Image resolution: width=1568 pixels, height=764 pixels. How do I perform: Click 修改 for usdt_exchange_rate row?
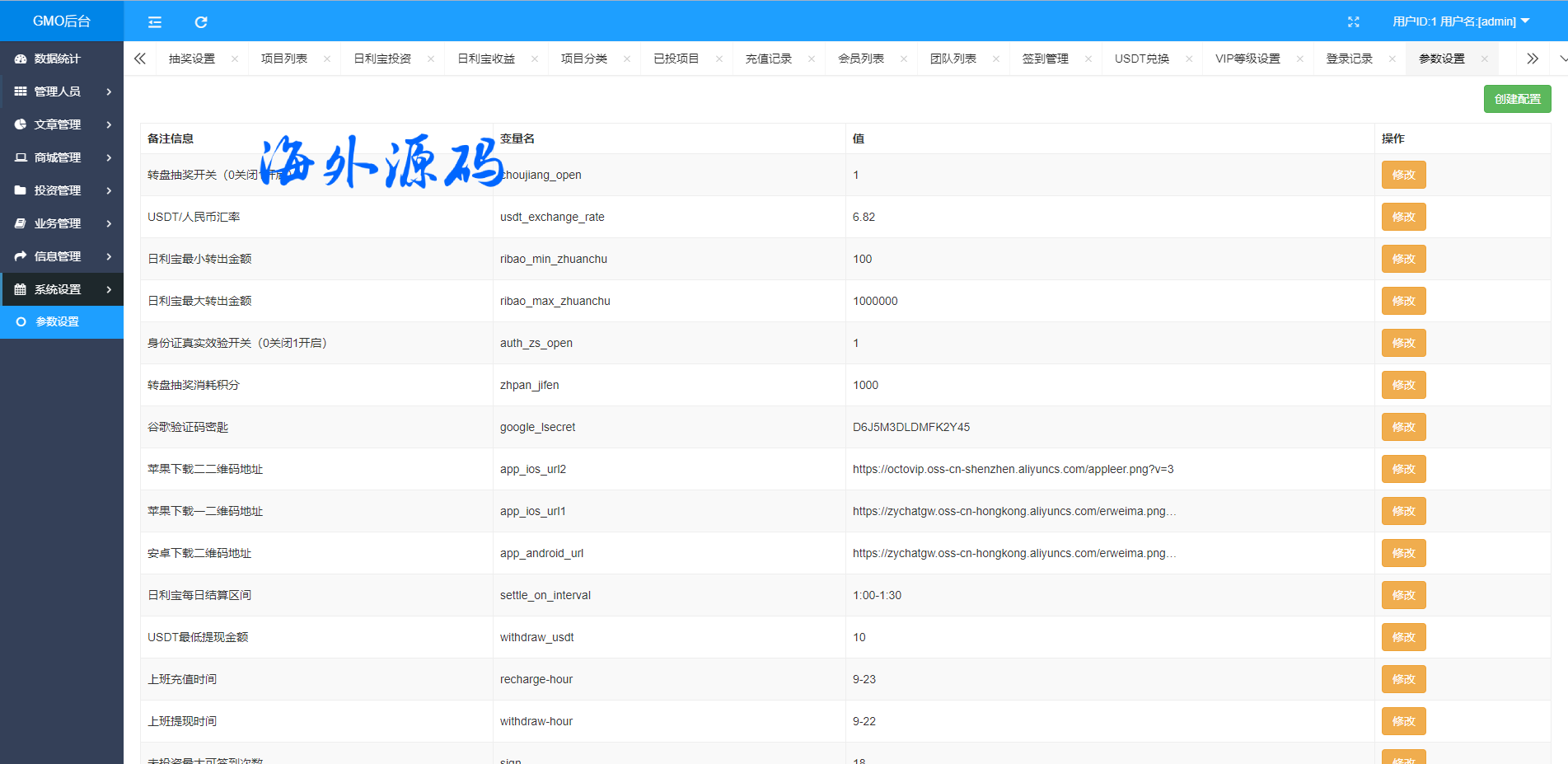point(1403,217)
